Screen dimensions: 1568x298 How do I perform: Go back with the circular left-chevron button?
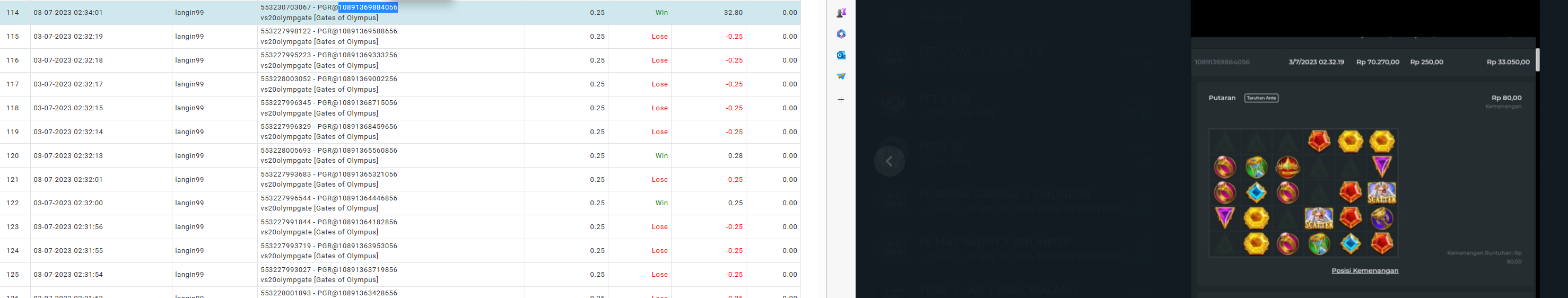(890, 161)
